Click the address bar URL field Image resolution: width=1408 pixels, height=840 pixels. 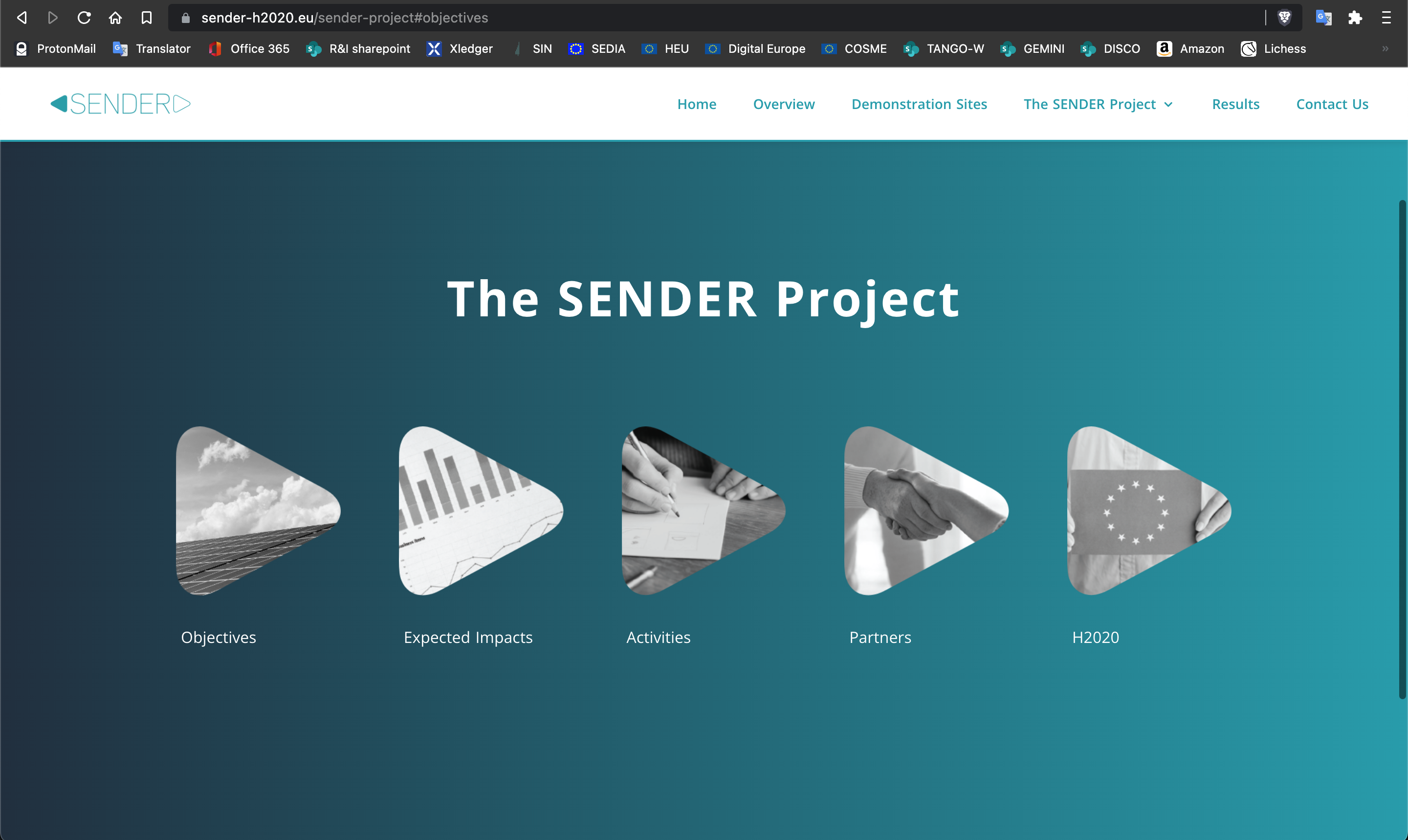(x=719, y=18)
